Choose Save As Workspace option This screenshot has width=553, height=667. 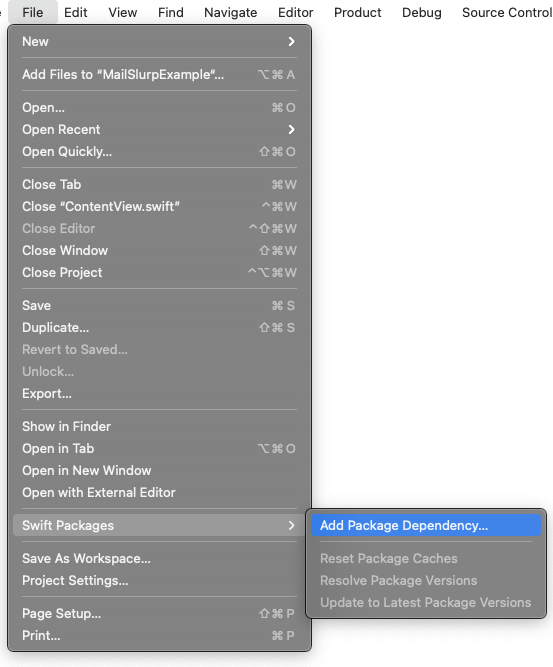pyautogui.click(x=159, y=559)
